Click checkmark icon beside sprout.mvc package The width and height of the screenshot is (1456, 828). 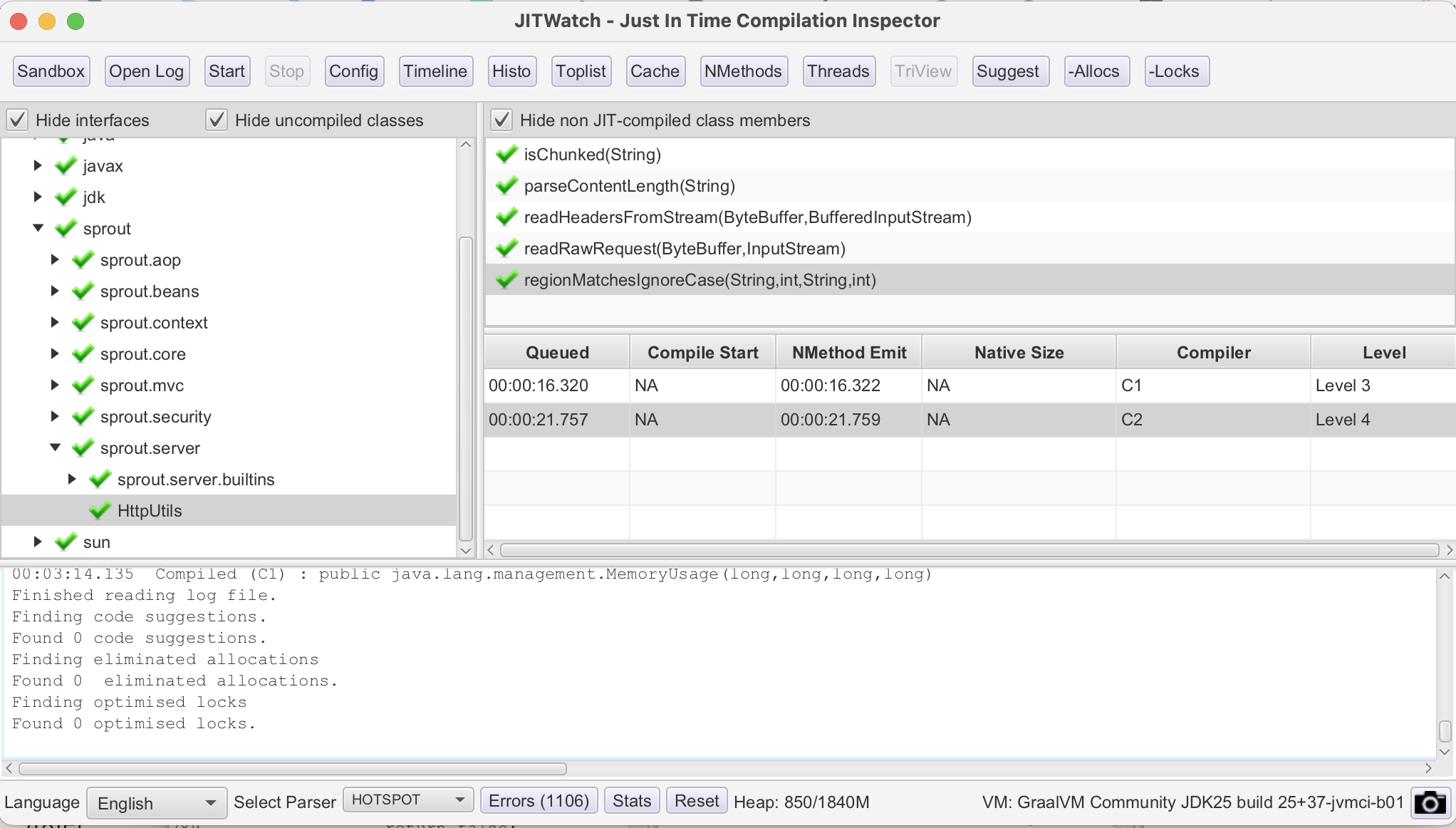point(83,385)
